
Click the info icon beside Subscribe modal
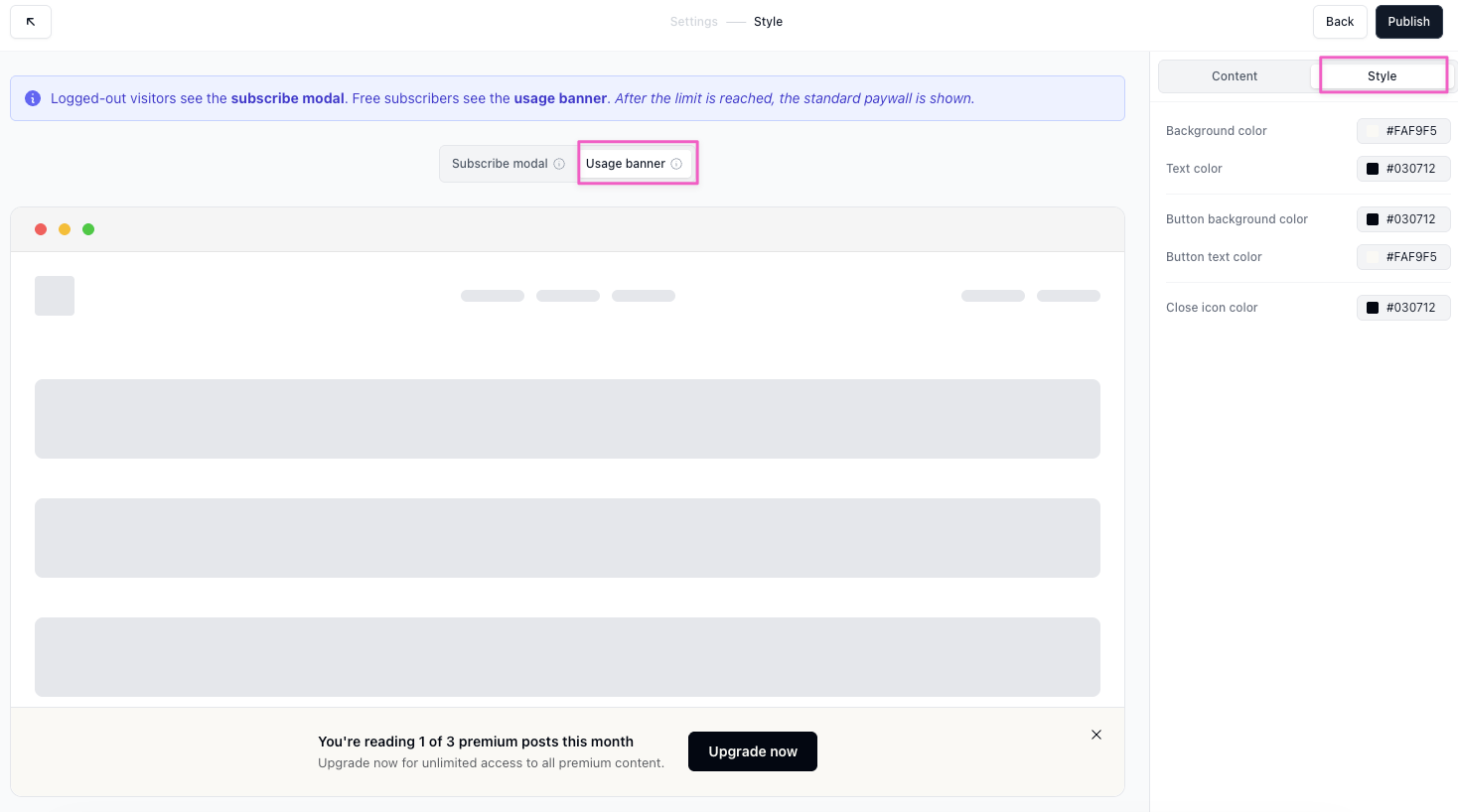click(559, 164)
